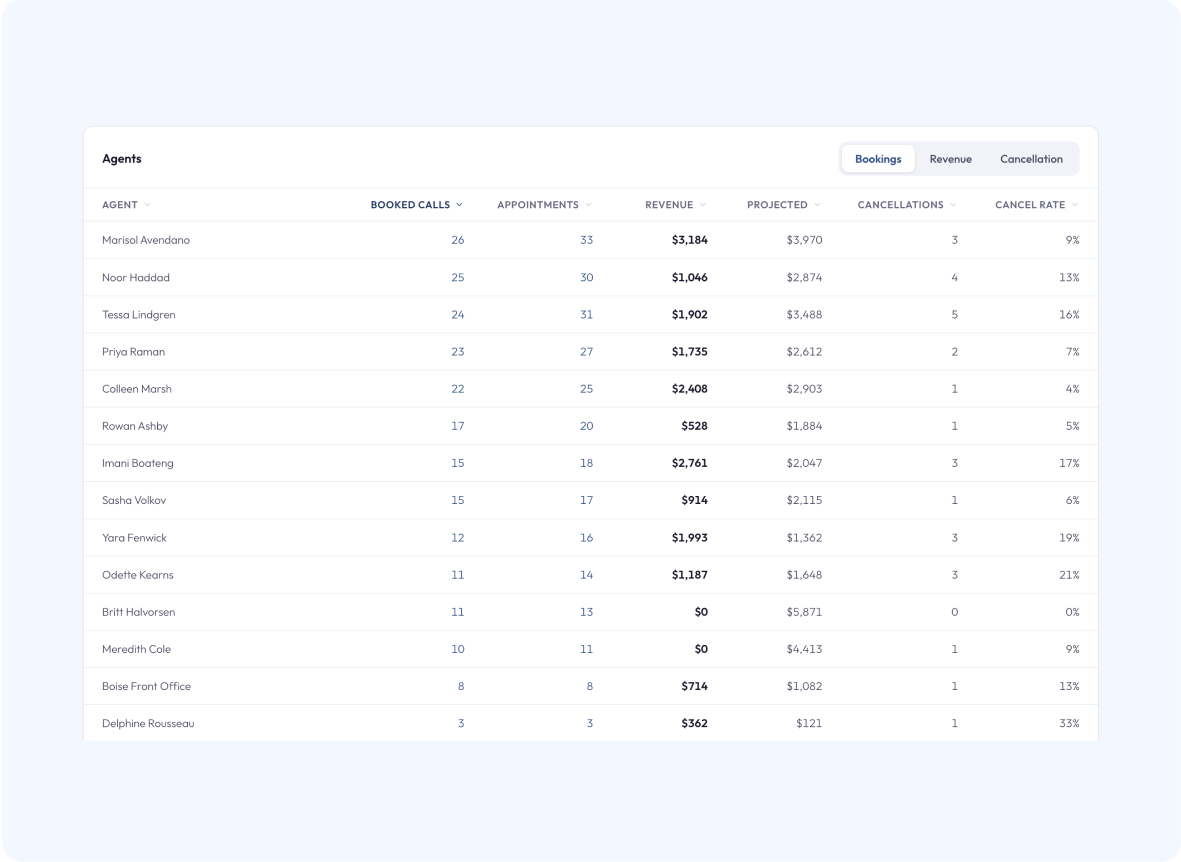Image resolution: width=1181 pixels, height=862 pixels.
Task: Click Tessa Lindgren's 5 cancellations
Action: [x=954, y=314]
